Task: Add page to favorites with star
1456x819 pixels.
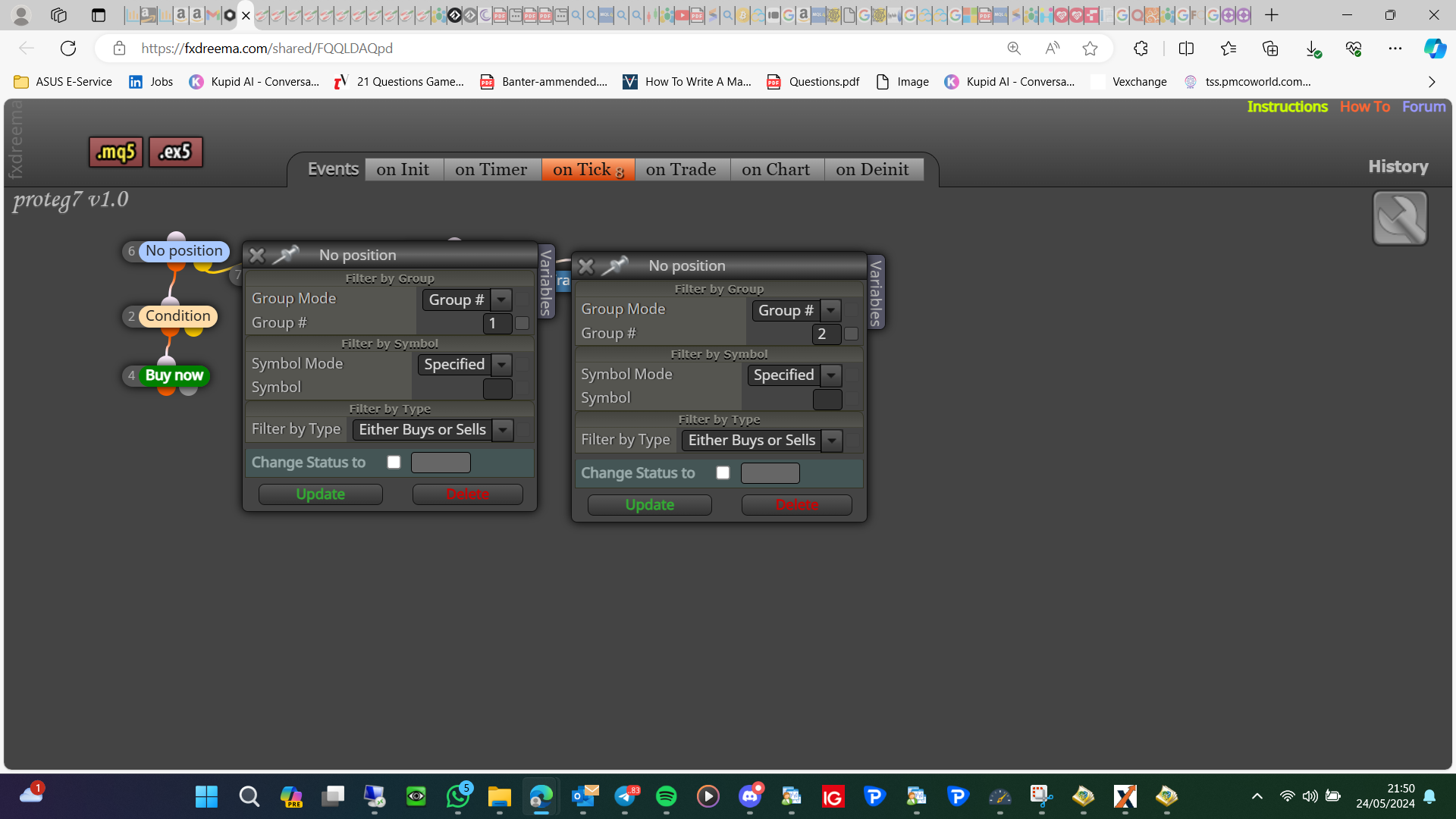Action: pos(1090,49)
